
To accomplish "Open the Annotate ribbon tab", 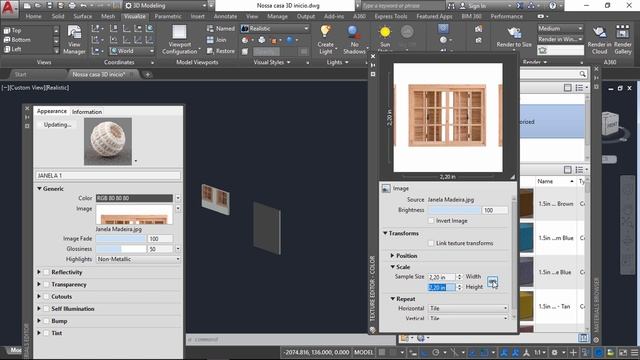I will (225, 16).
